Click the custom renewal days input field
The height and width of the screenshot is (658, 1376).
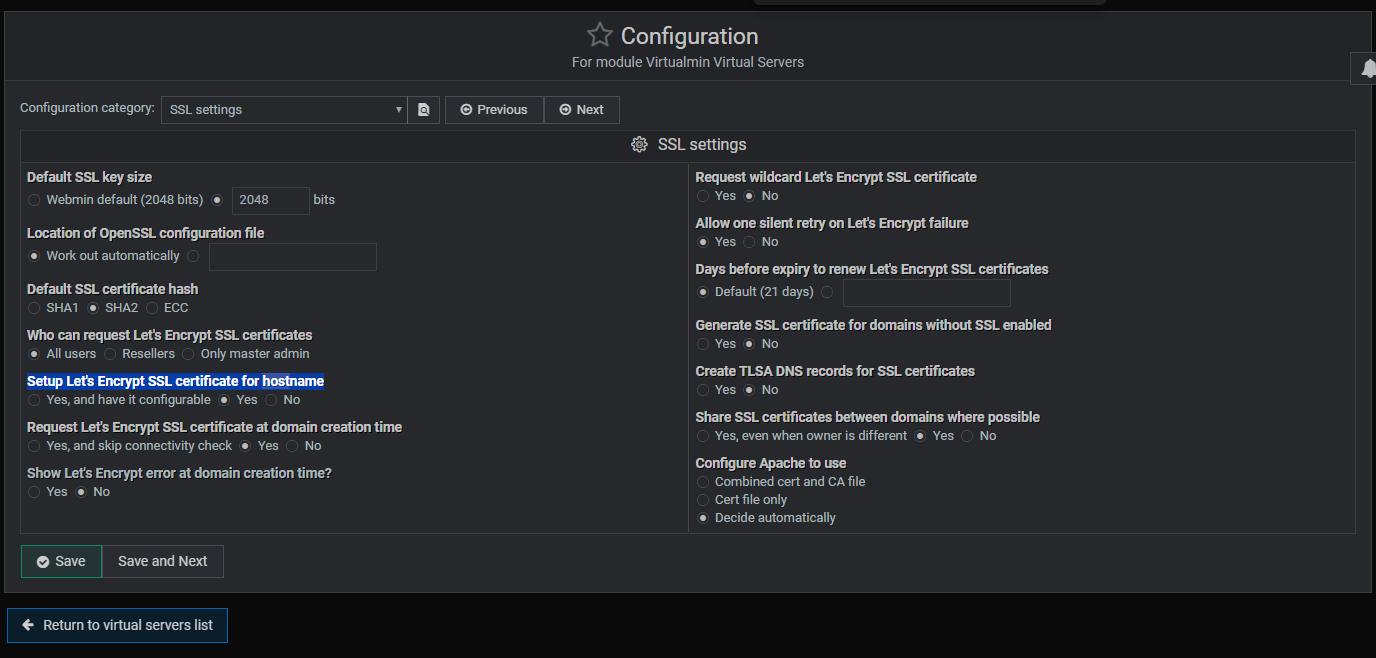click(927, 292)
